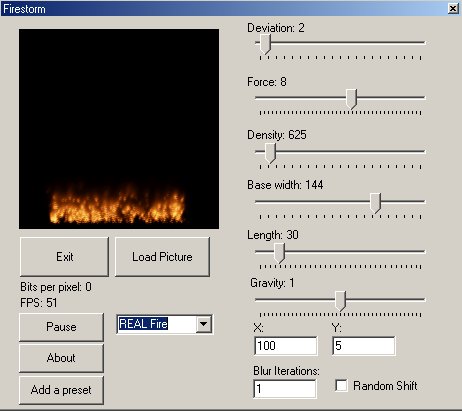The width and height of the screenshot is (462, 411).
Task: Open the About dialog
Action: (61, 358)
